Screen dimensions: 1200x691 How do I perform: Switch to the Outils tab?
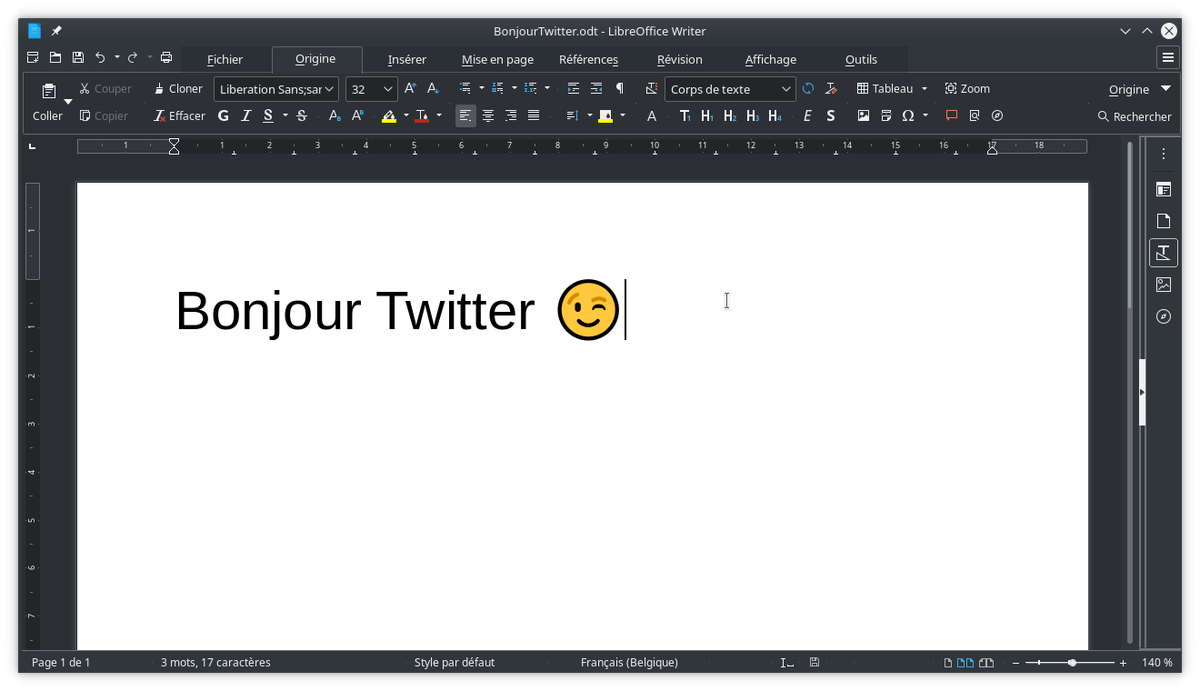(861, 60)
